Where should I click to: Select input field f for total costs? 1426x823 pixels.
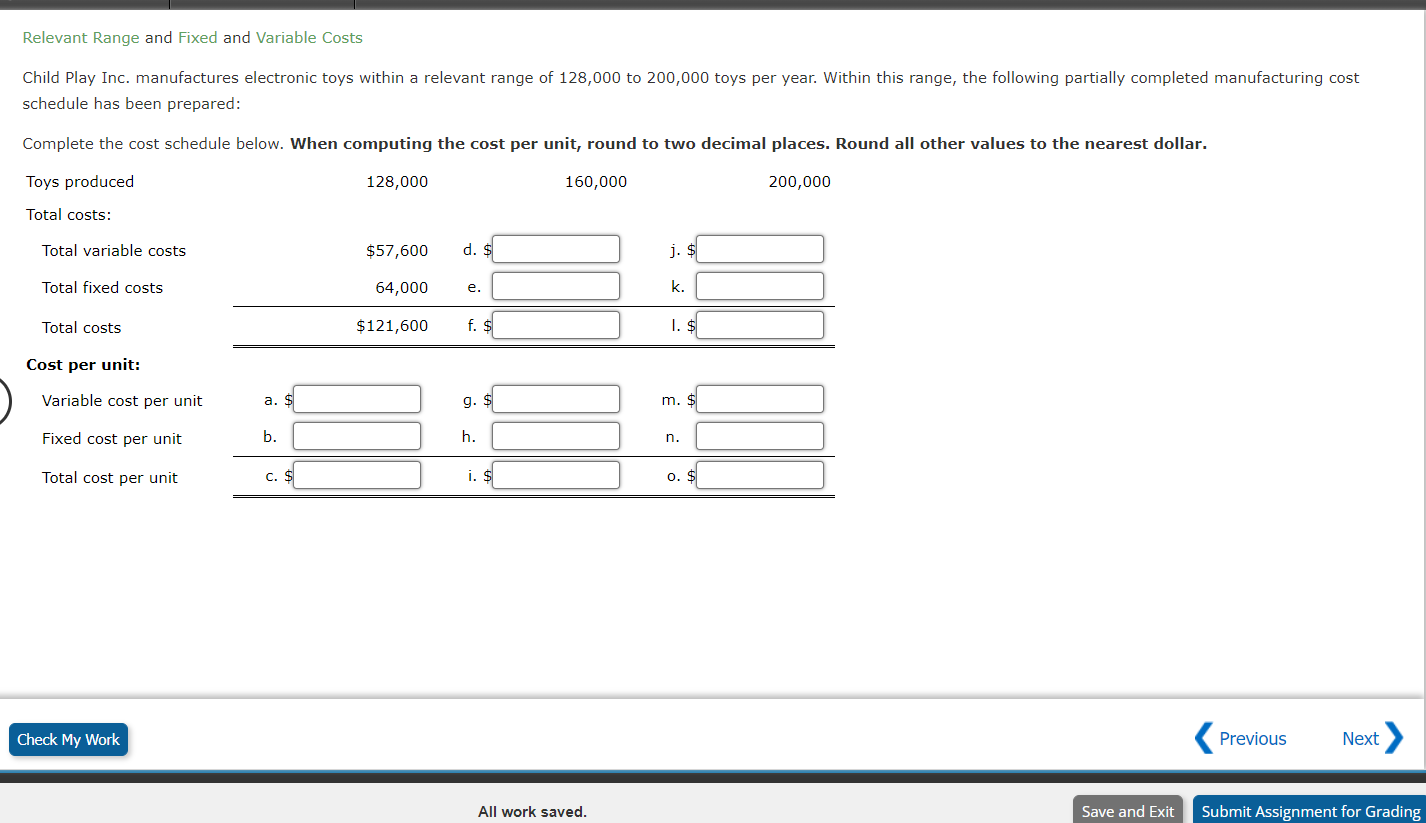(555, 324)
